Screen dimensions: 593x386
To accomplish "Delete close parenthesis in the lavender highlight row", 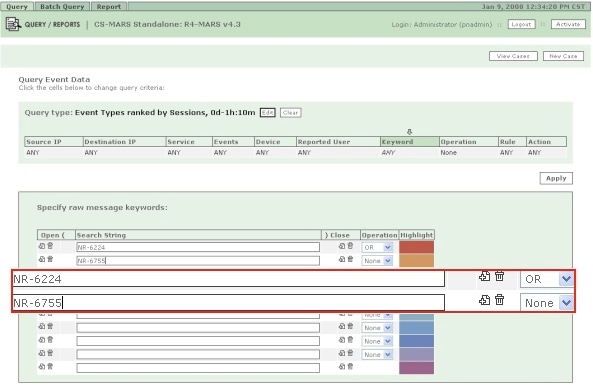I will tap(350, 353).
